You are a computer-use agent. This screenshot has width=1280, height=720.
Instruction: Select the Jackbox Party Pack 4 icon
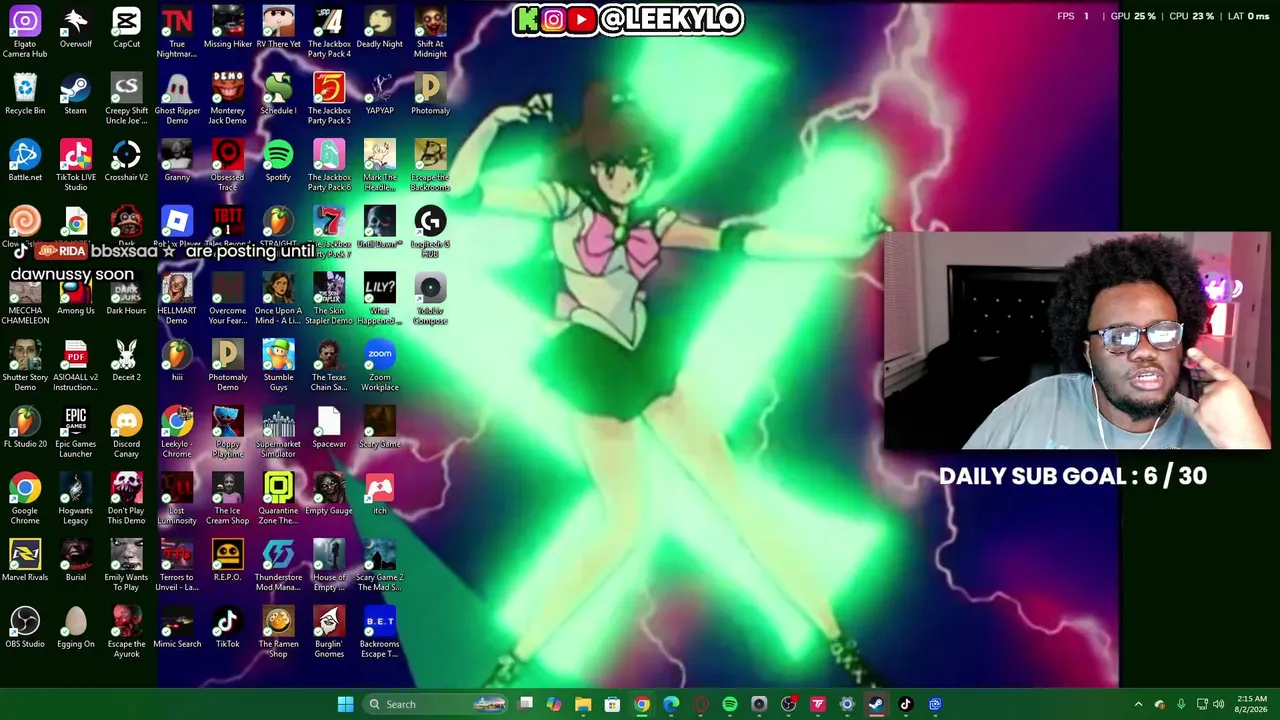(x=329, y=32)
